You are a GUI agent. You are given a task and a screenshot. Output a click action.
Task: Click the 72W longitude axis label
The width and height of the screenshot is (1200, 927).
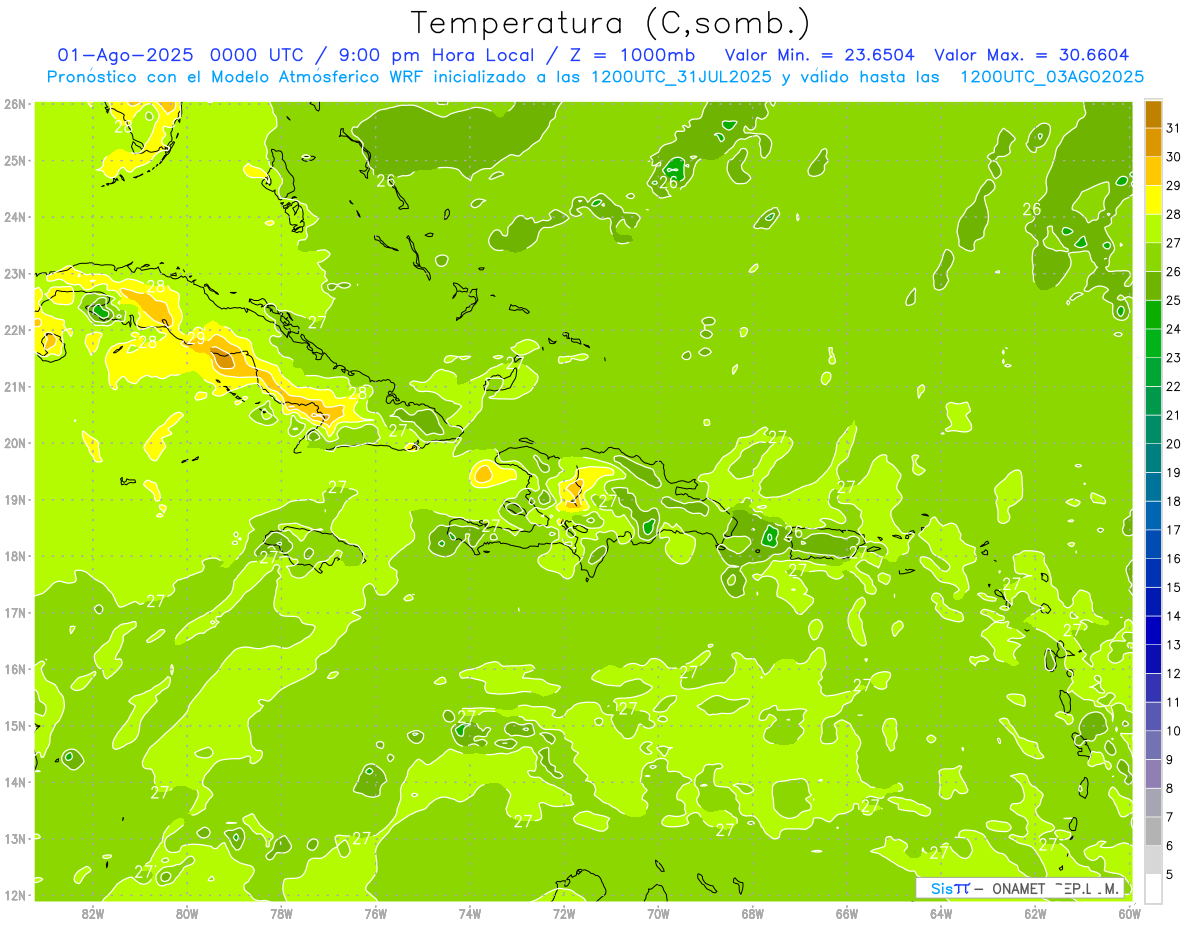[x=564, y=914]
